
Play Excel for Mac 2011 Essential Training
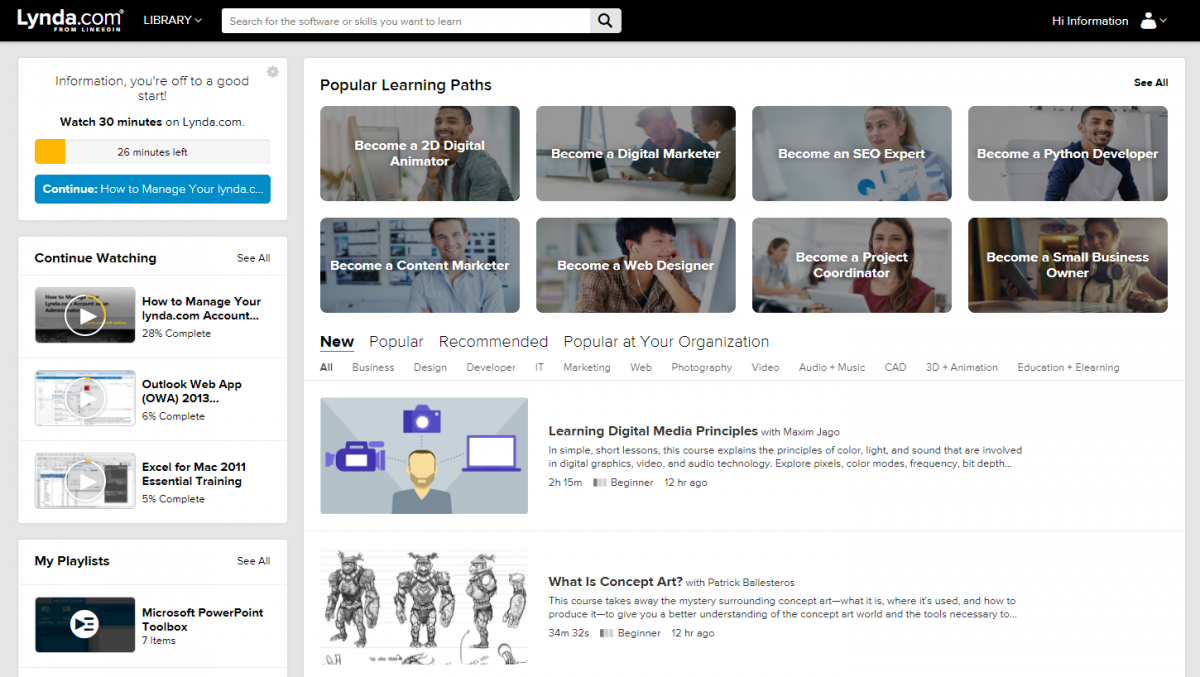click(x=85, y=481)
